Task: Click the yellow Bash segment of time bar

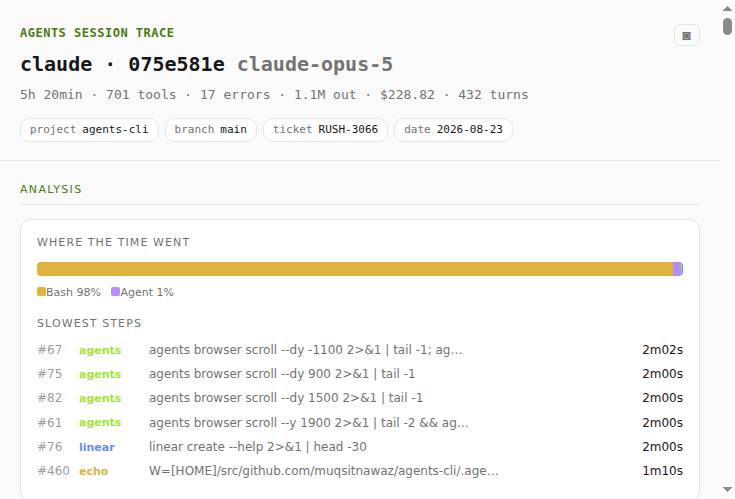Action: coord(355,269)
